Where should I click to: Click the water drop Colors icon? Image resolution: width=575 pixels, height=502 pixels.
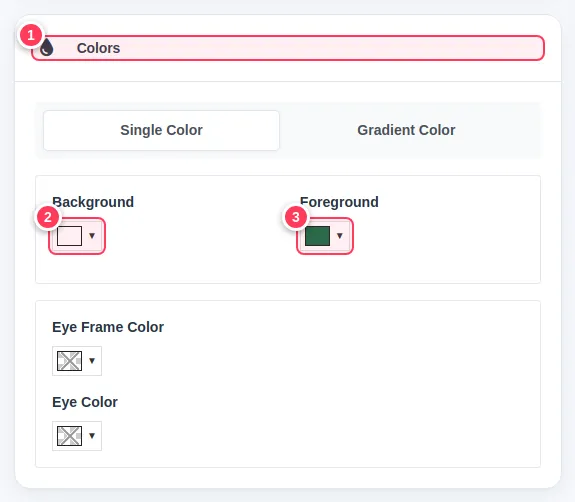(47, 48)
